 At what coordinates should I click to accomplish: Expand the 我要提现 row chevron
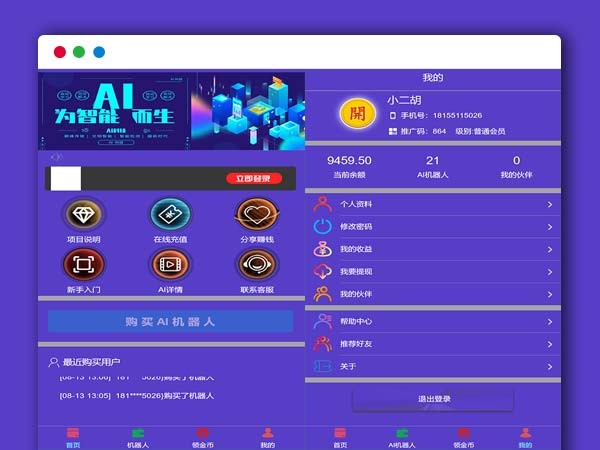[x=550, y=272]
